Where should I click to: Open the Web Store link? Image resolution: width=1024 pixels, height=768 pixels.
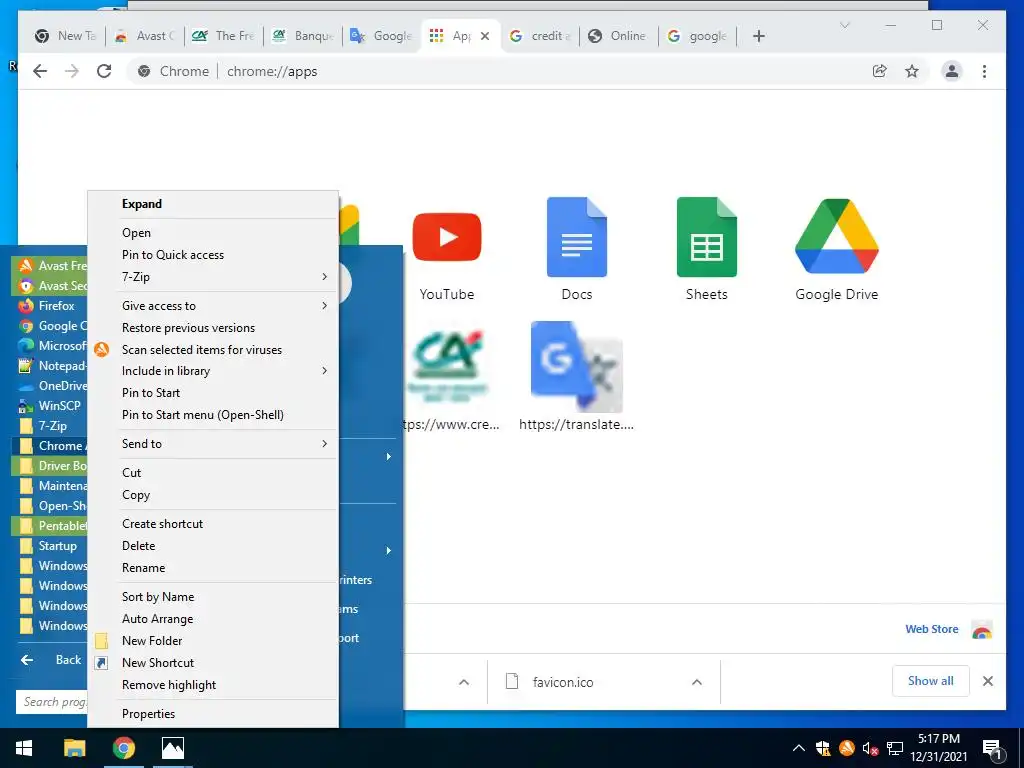click(931, 629)
